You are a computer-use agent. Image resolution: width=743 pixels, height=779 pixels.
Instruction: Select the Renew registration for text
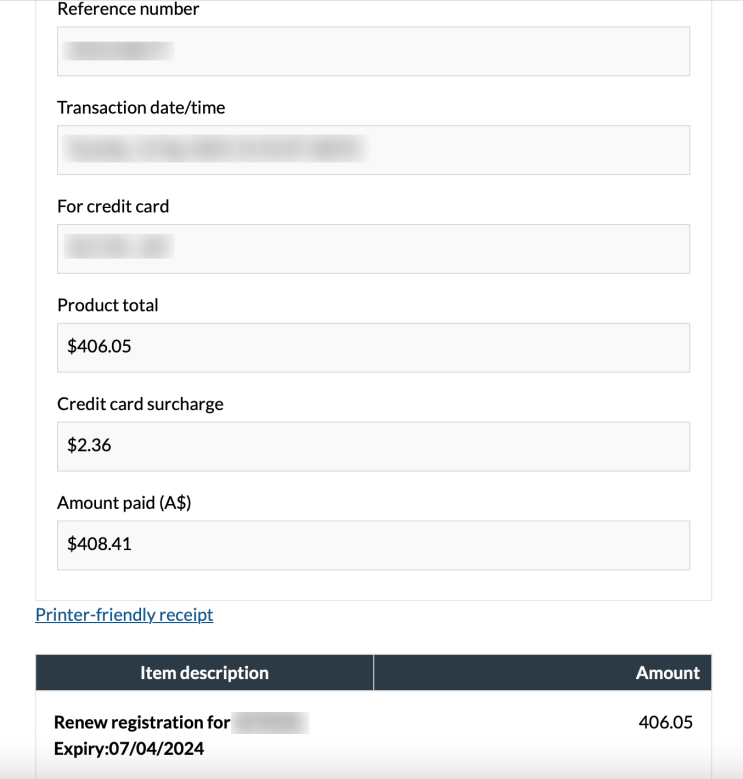142,722
